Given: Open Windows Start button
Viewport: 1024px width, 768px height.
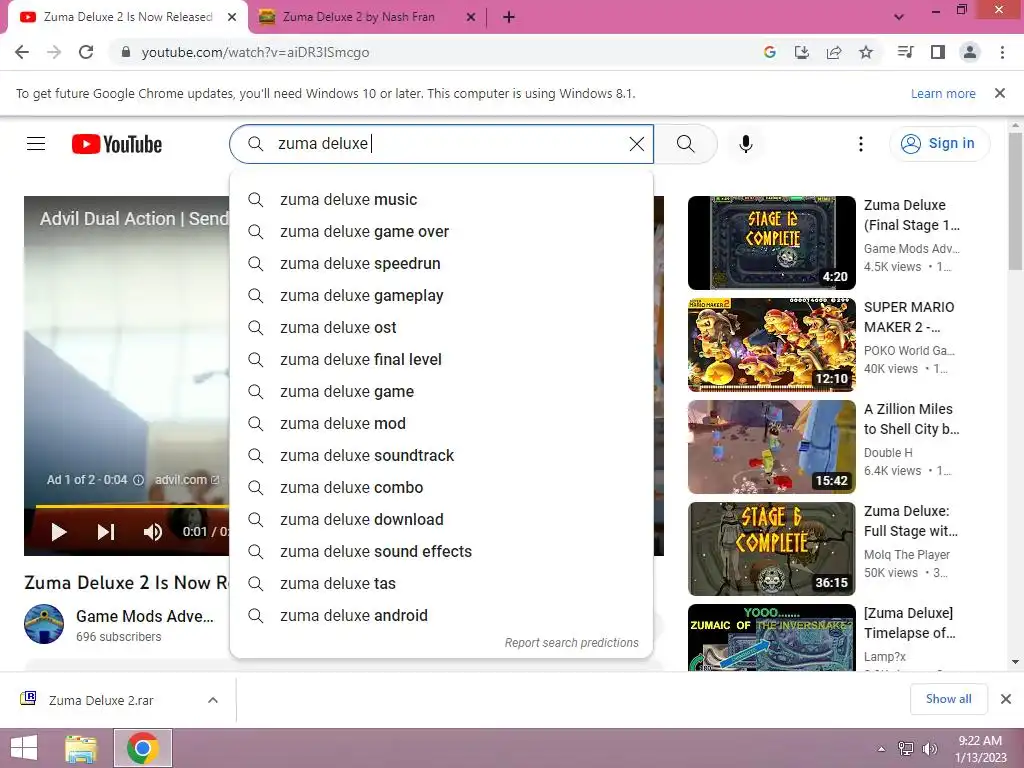Looking at the screenshot, I should point(24,748).
